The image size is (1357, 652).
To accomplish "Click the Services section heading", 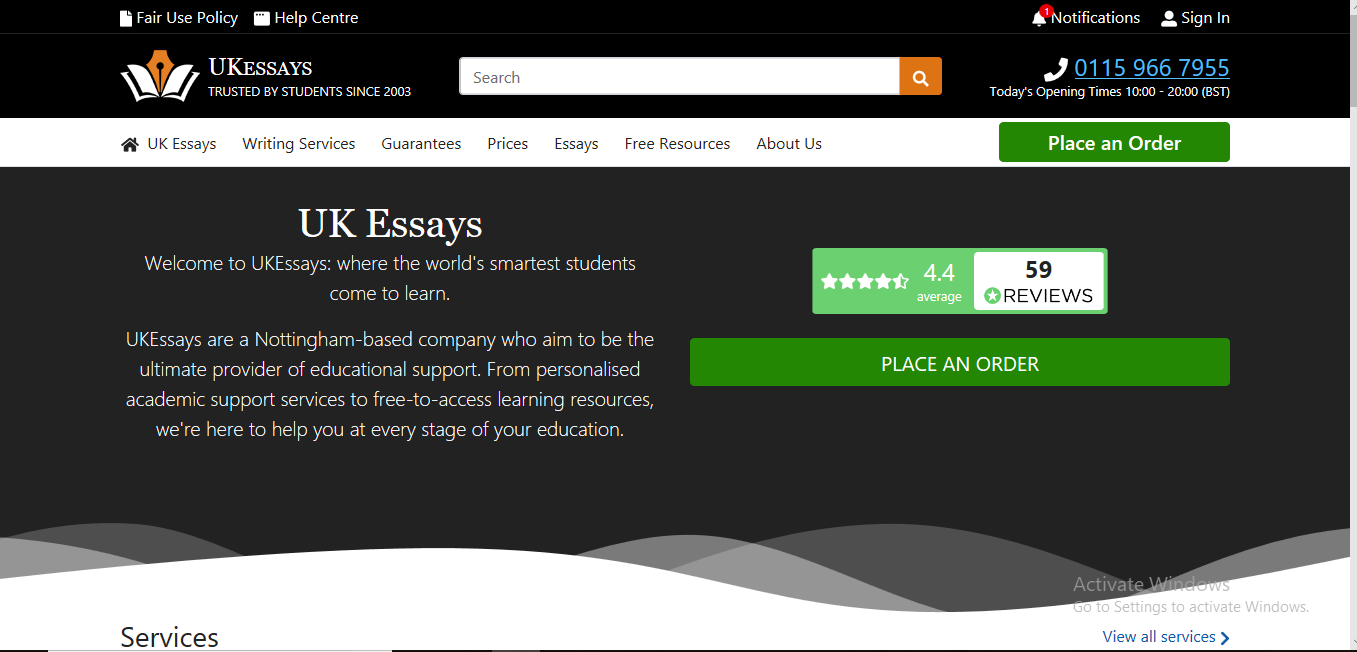I will (169, 638).
